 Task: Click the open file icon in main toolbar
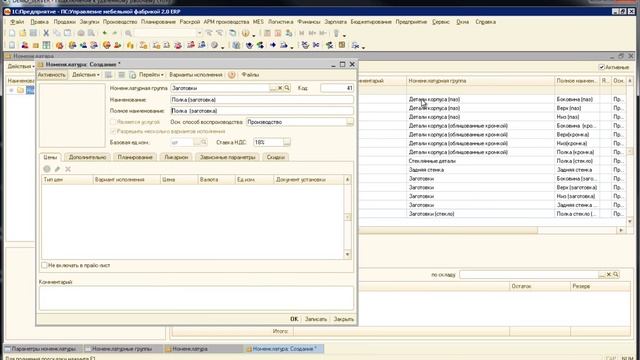point(23,33)
